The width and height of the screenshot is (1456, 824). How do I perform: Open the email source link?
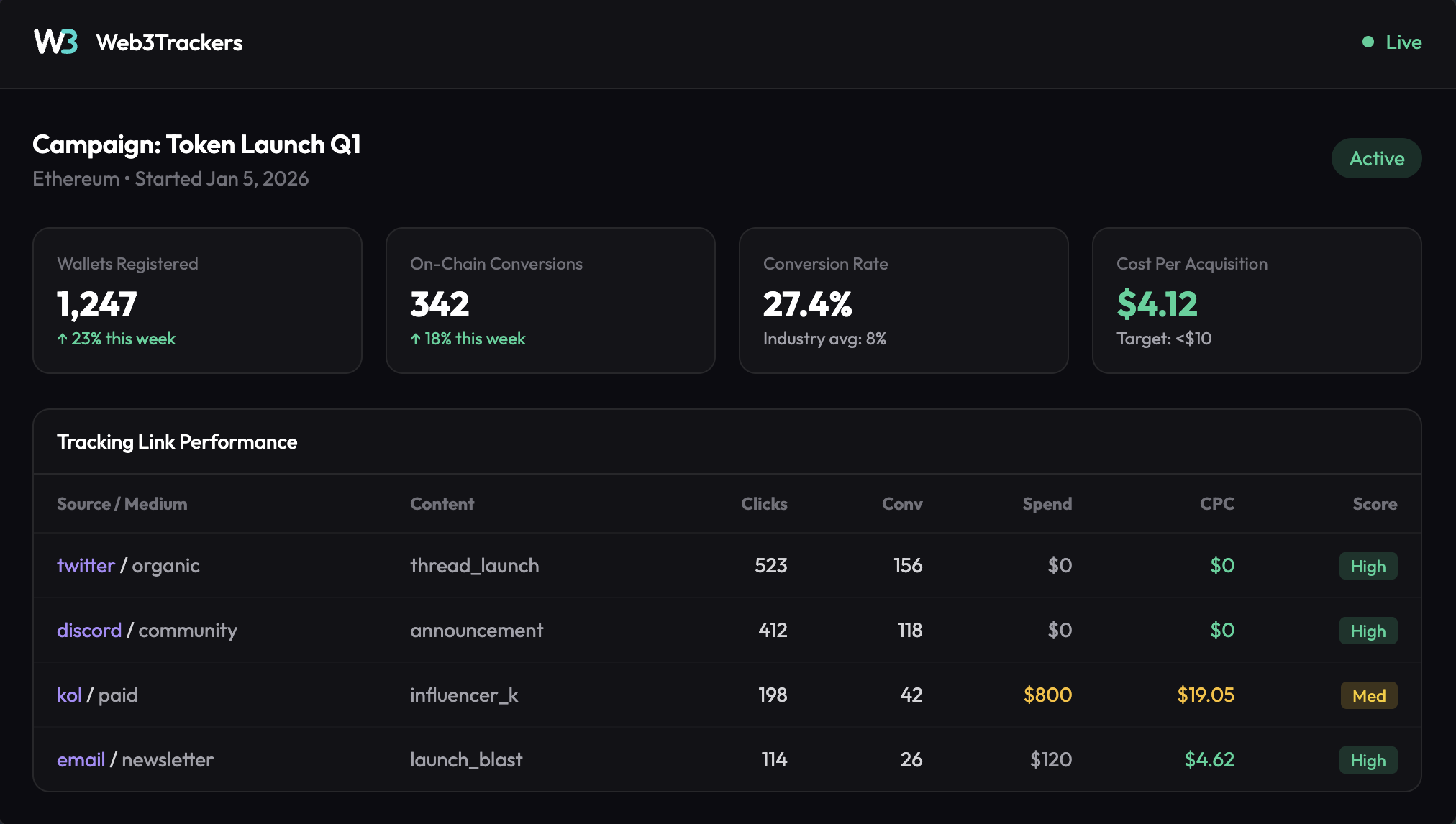[81, 760]
